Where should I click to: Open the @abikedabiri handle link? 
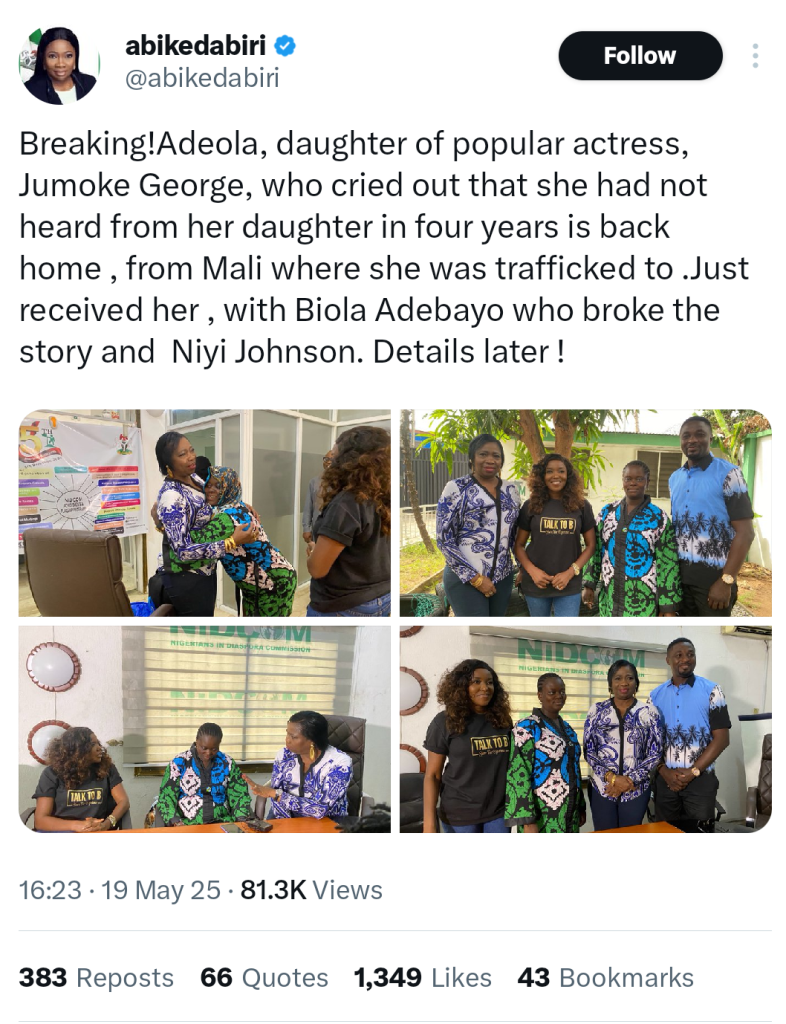201,79
